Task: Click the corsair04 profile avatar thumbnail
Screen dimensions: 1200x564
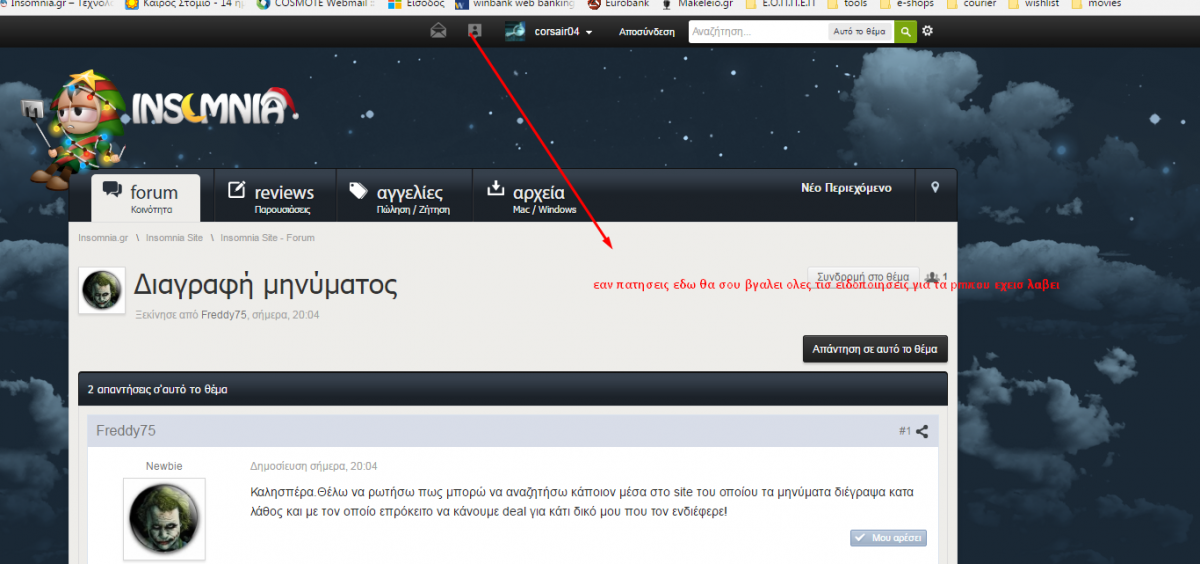Action: pyautogui.click(x=515, y=31)
